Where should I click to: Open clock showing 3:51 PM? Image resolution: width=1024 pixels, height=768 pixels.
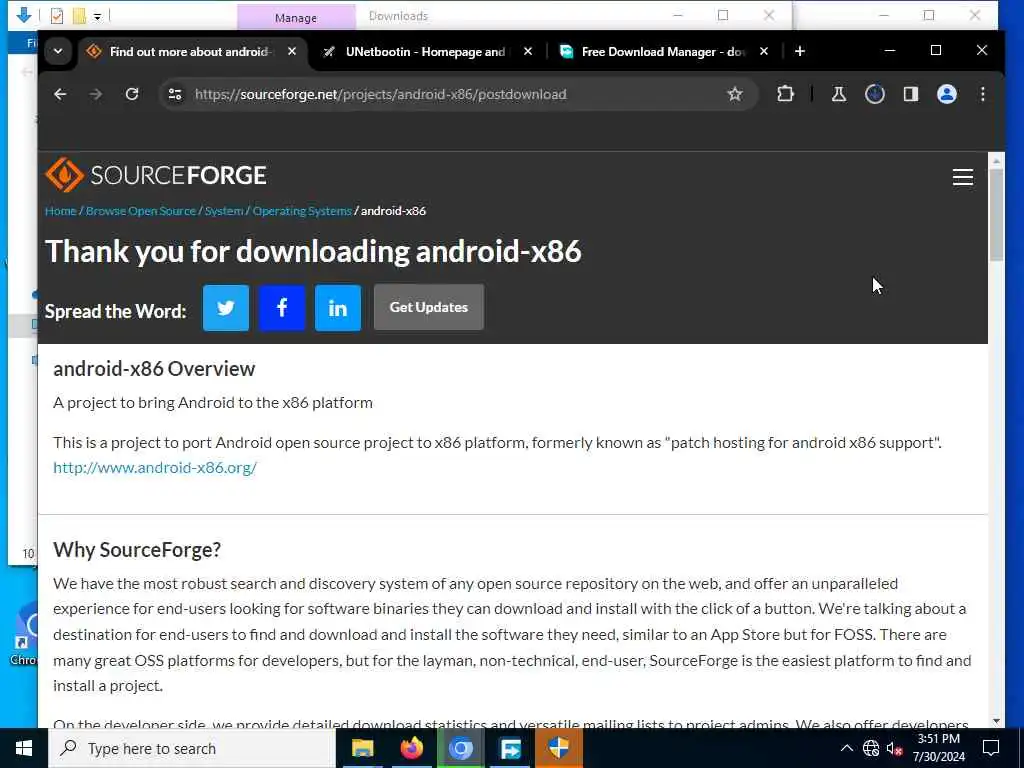pos(938,748)
